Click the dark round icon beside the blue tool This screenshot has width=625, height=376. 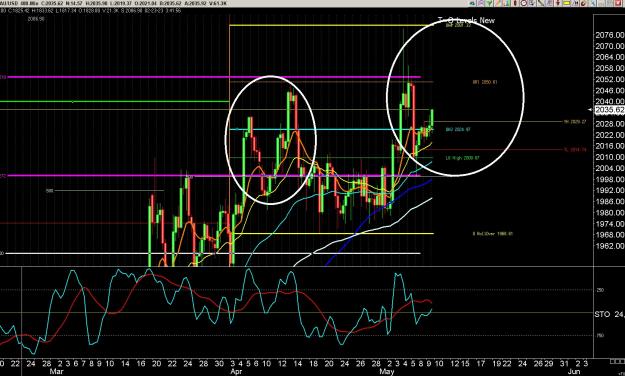coord(583,3)
